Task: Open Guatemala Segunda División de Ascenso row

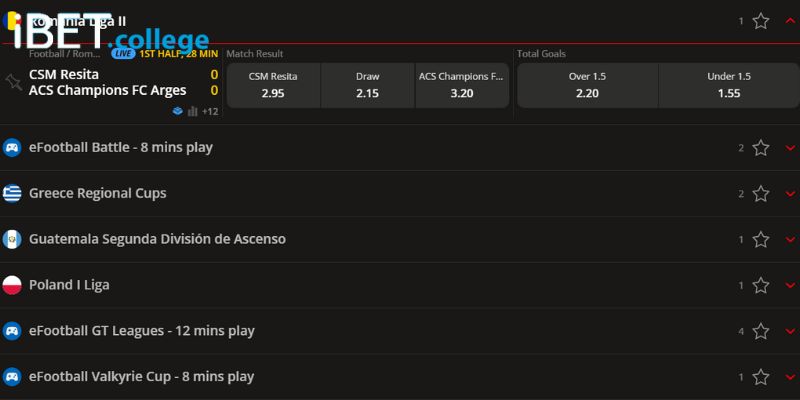Action: [x=400, y=239]
